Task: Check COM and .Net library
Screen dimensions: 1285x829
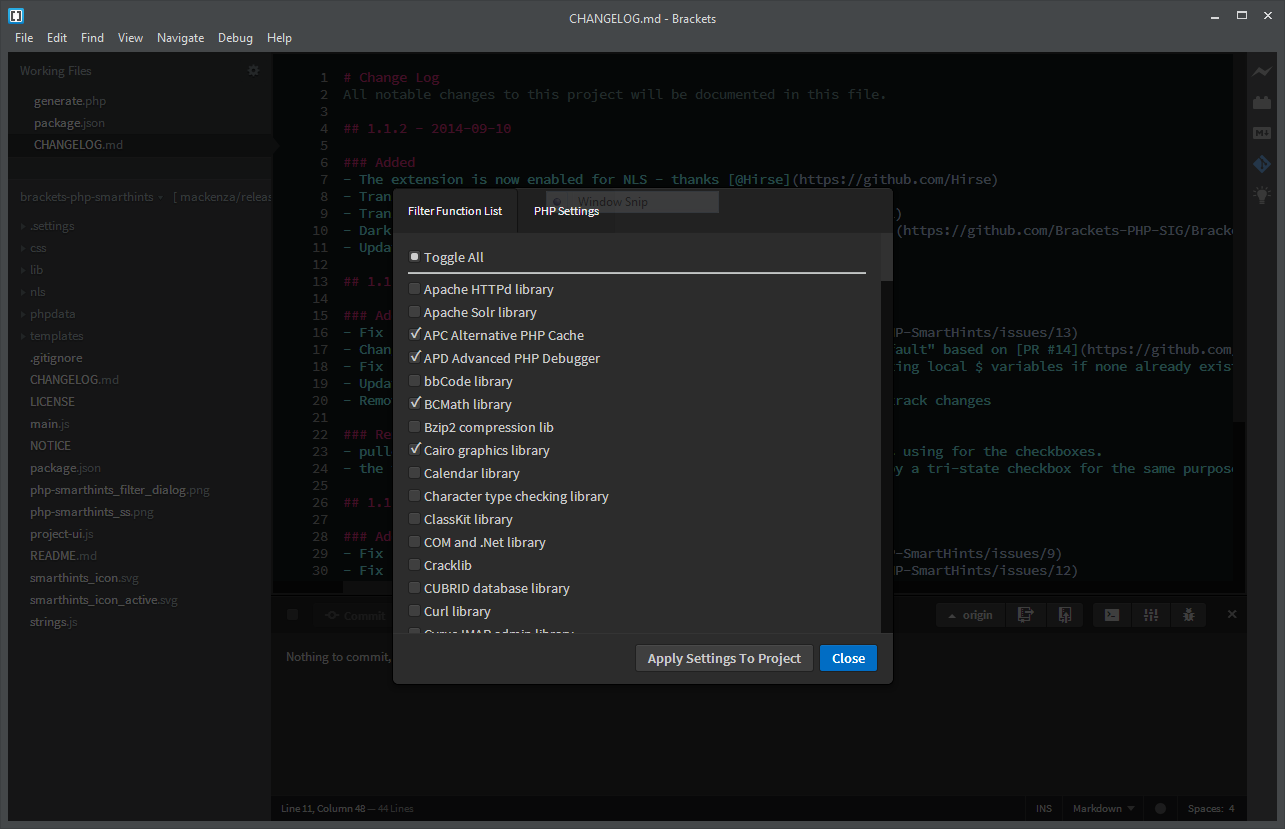Action: click(415, 542)
